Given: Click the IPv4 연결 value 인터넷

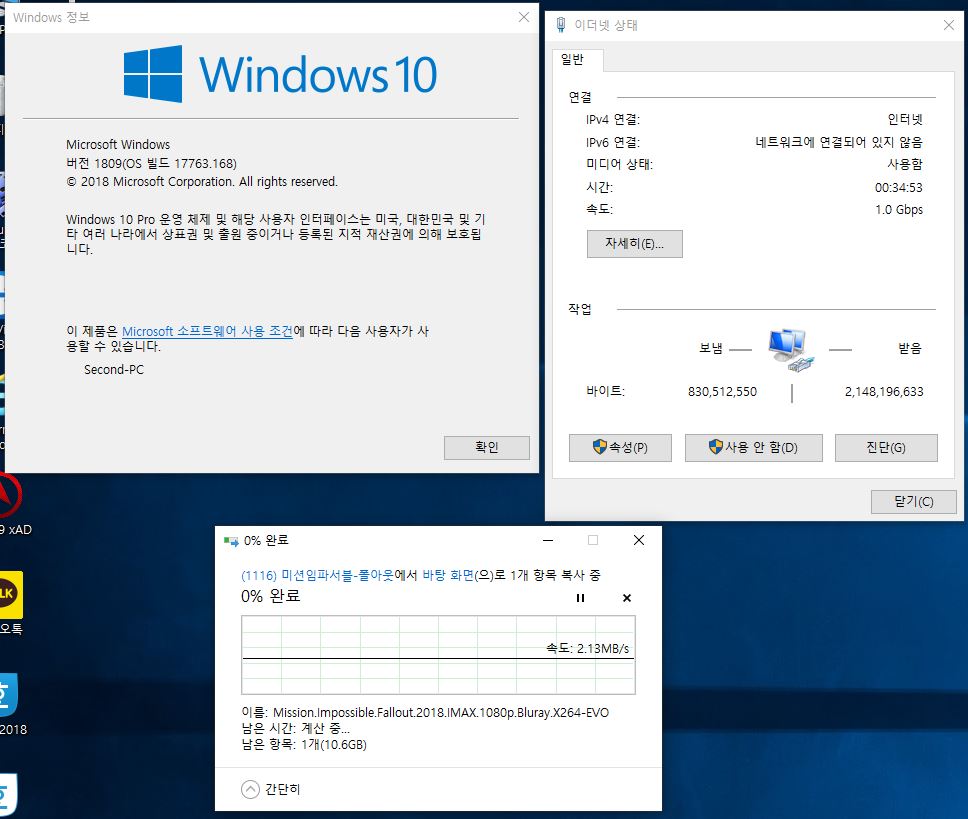Looking at the screenshot, I should click(x=905, y=119).
